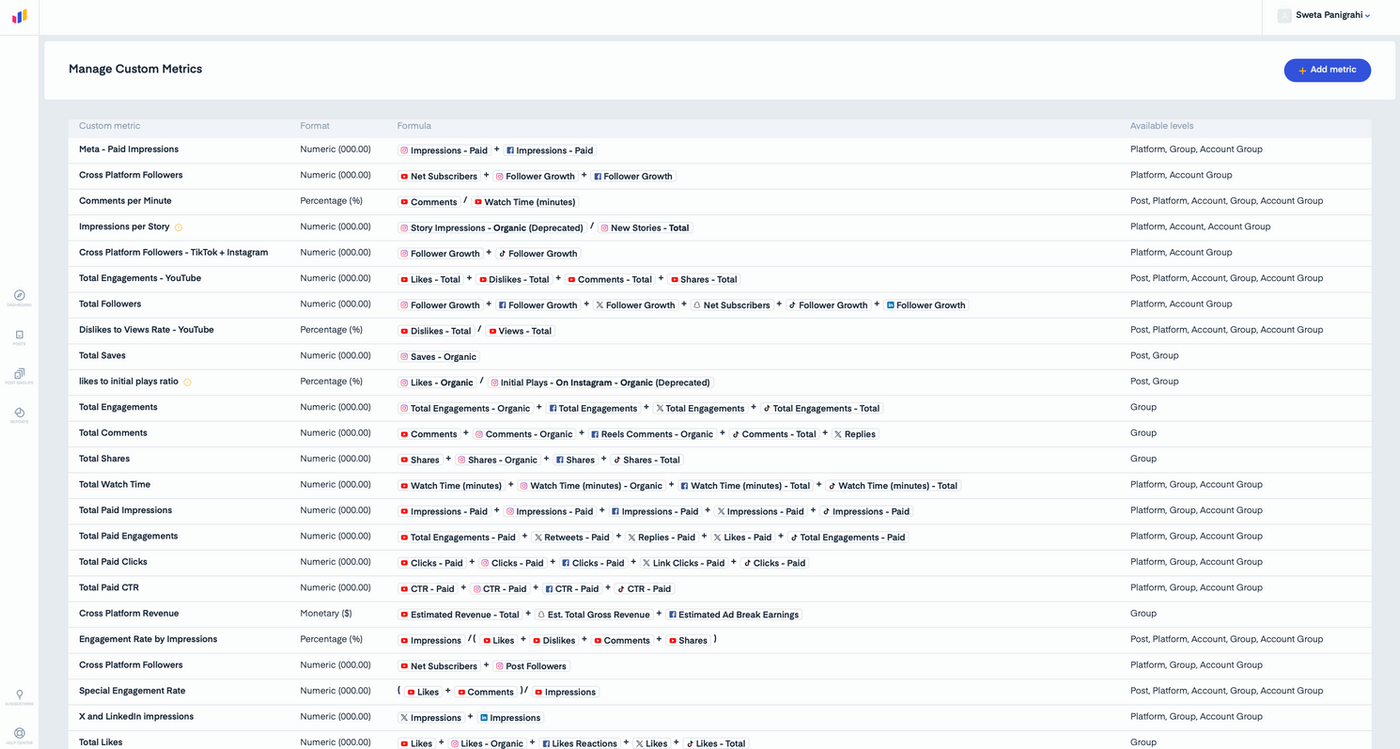Open the Post Groups sidebar icon
This screenshot has width=1400, height=749.
(x=19, y=376)
